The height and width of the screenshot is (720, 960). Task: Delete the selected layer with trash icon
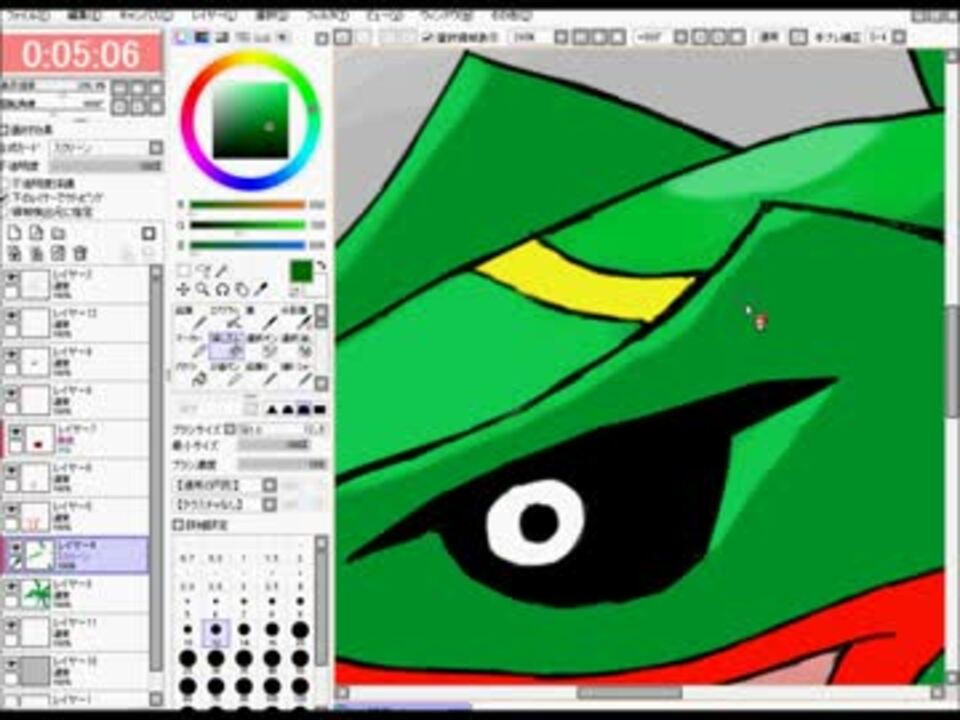tap(80, 253)
